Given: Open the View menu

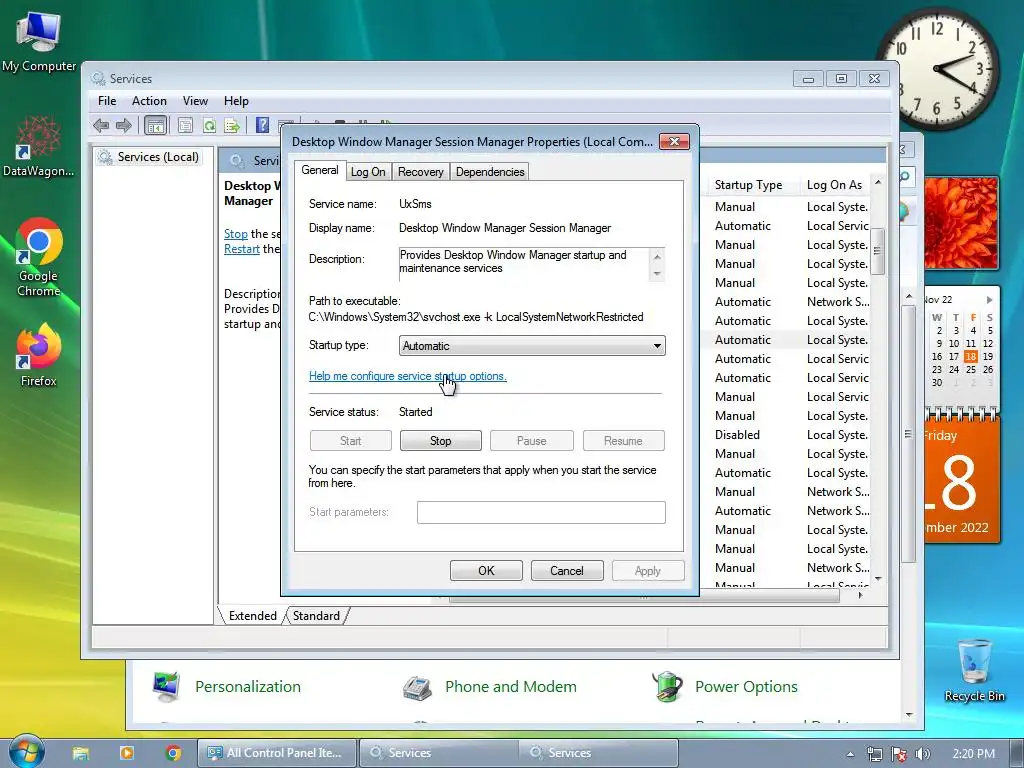Looking at the screenshot, I should [x=195, y=101].
